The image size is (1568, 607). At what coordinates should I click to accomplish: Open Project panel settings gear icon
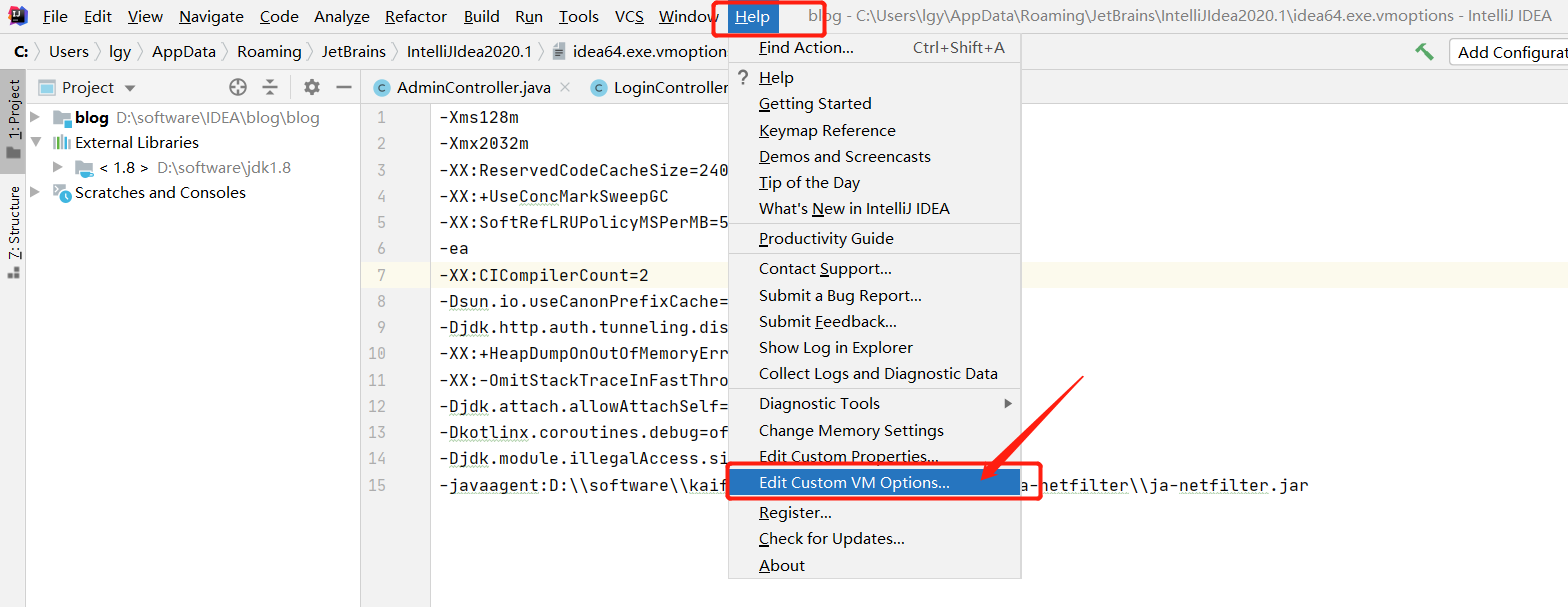click(312, 87)
